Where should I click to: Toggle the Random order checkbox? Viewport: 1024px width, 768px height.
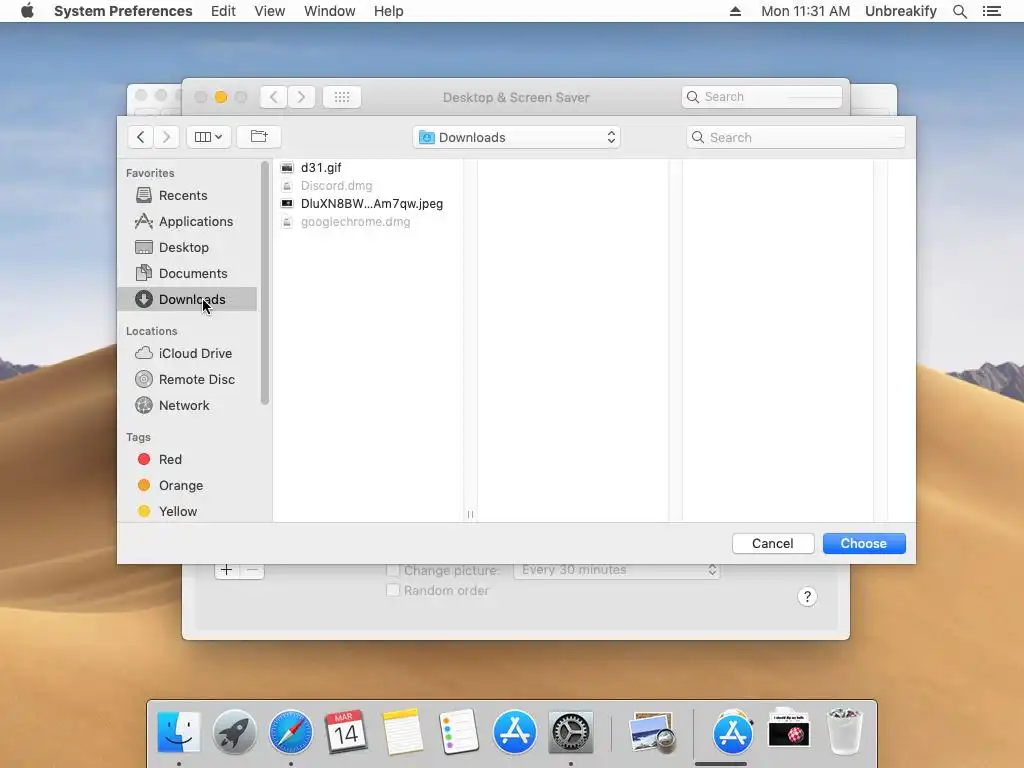[x=392, y=590]
